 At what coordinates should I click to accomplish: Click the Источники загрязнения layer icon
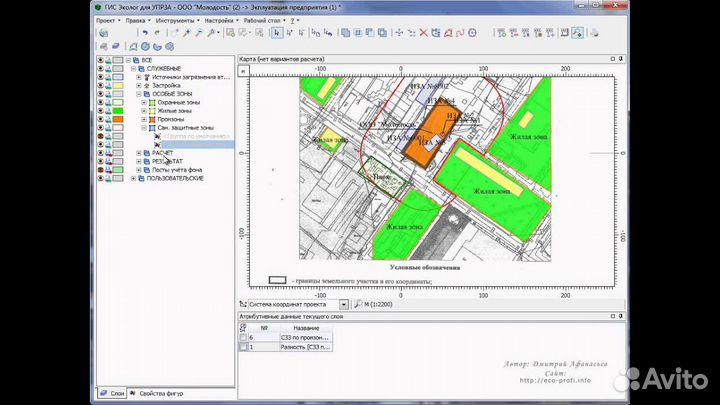(x=147, y=77)
